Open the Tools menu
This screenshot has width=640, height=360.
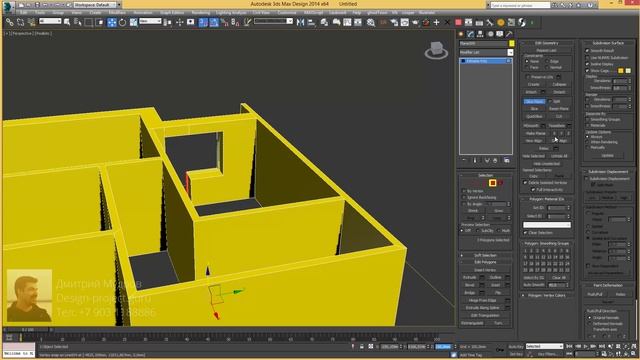point(40,13)
